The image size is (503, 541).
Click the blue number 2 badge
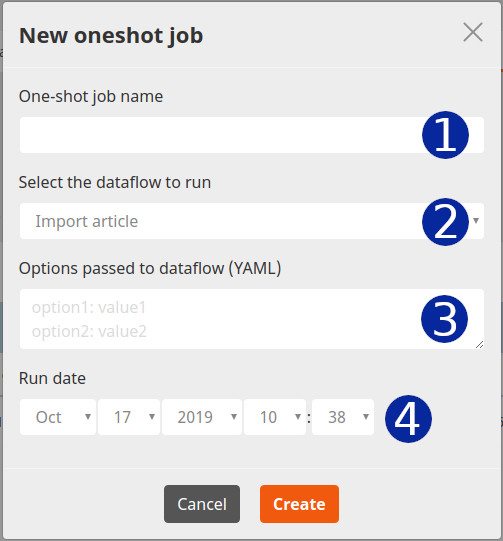[445, 222]
